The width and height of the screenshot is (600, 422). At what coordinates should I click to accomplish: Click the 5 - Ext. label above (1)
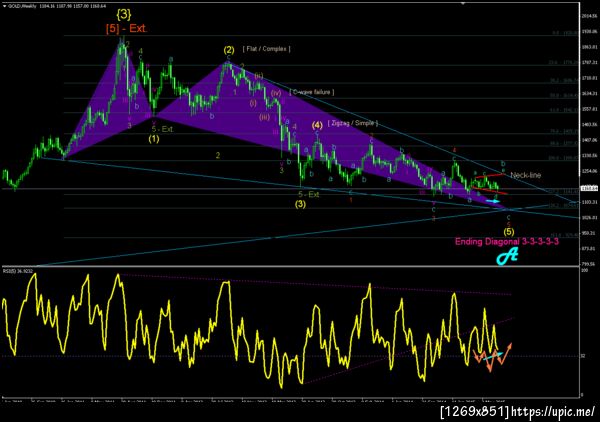(163, 129)
